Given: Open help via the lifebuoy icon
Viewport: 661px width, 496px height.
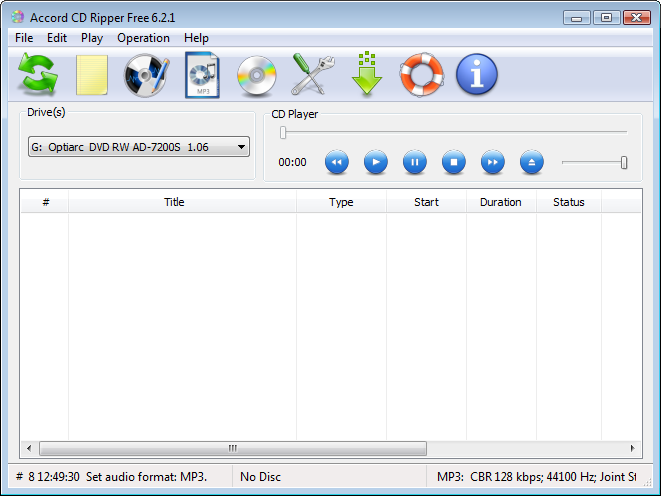Looking at the screenshot, I should coord(422,75).
